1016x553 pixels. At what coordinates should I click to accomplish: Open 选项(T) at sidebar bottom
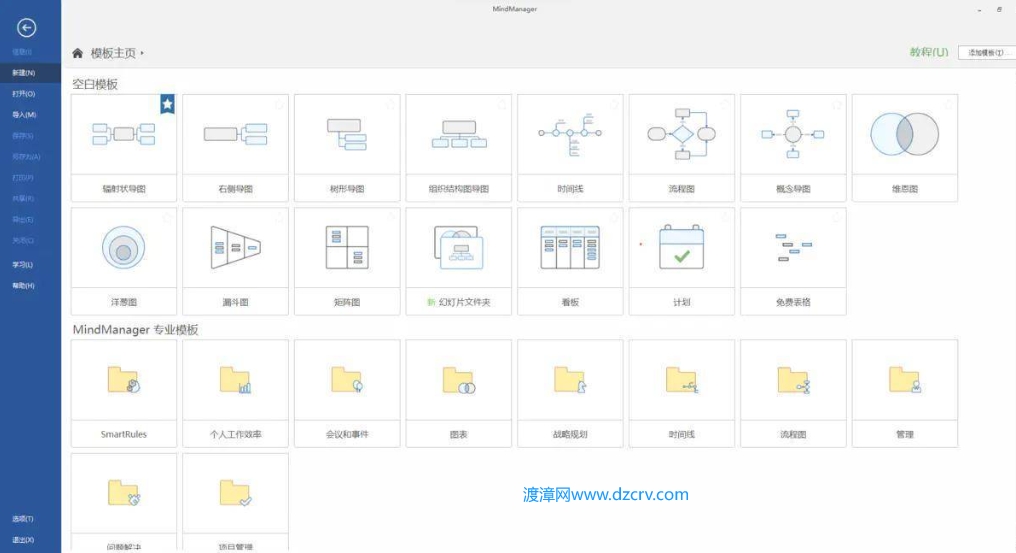[x=23, y=519]
